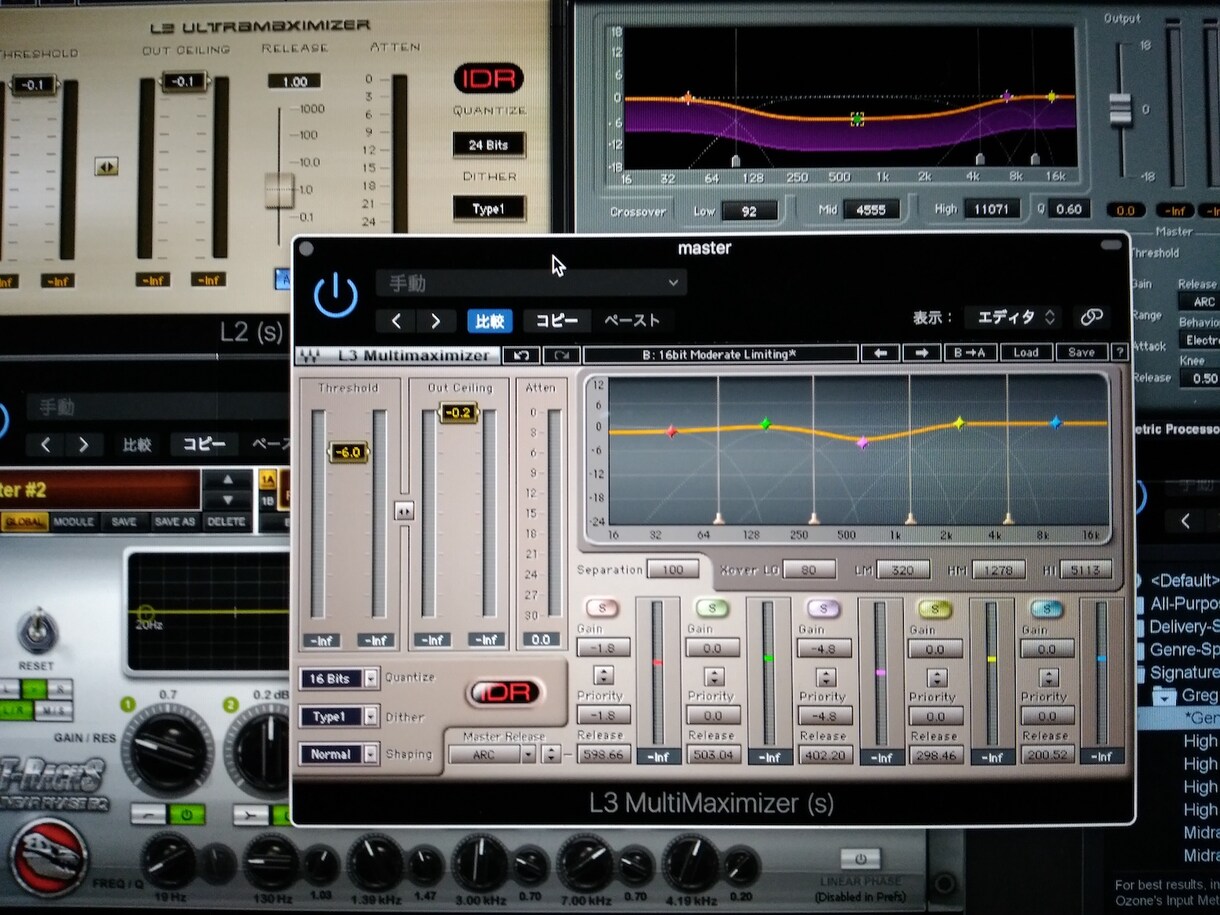The image size is (1220, 915).
Task: Click the HM crossover field showing 1278
Action: point(997,570)
